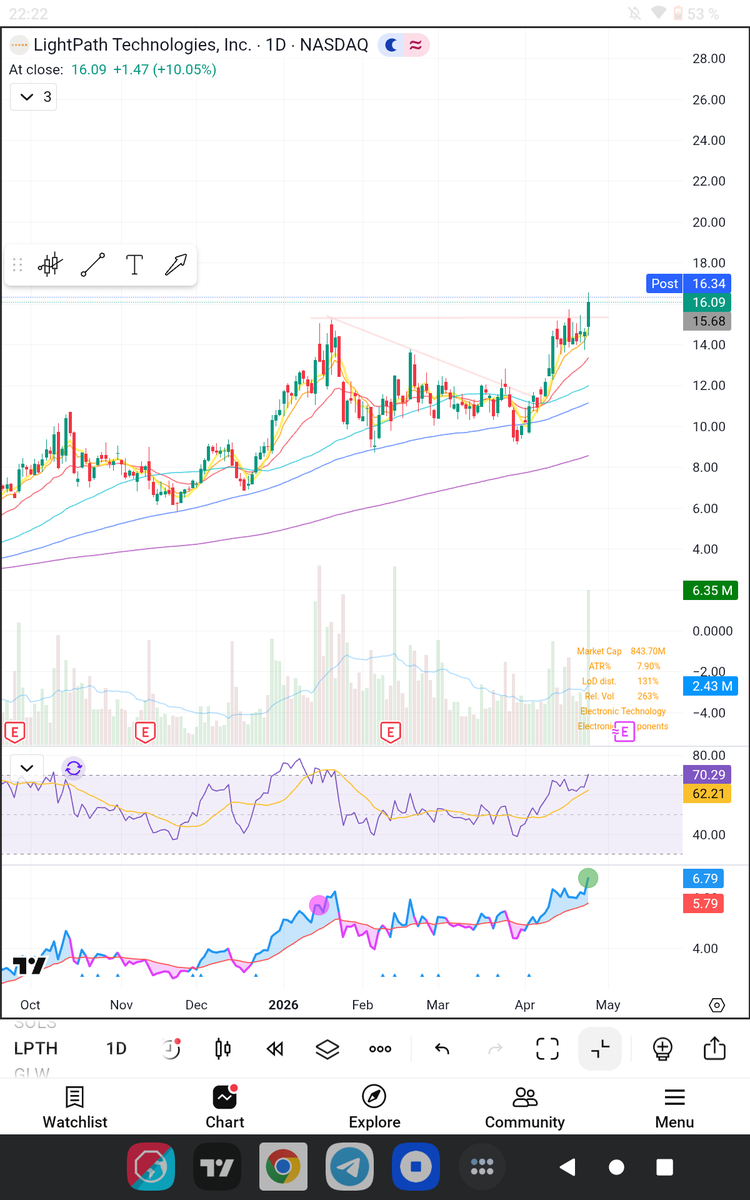Viewport: 750px width, 1200px height.
Task: Select the arrow drawing tool
Action: (x=176, y=265)
